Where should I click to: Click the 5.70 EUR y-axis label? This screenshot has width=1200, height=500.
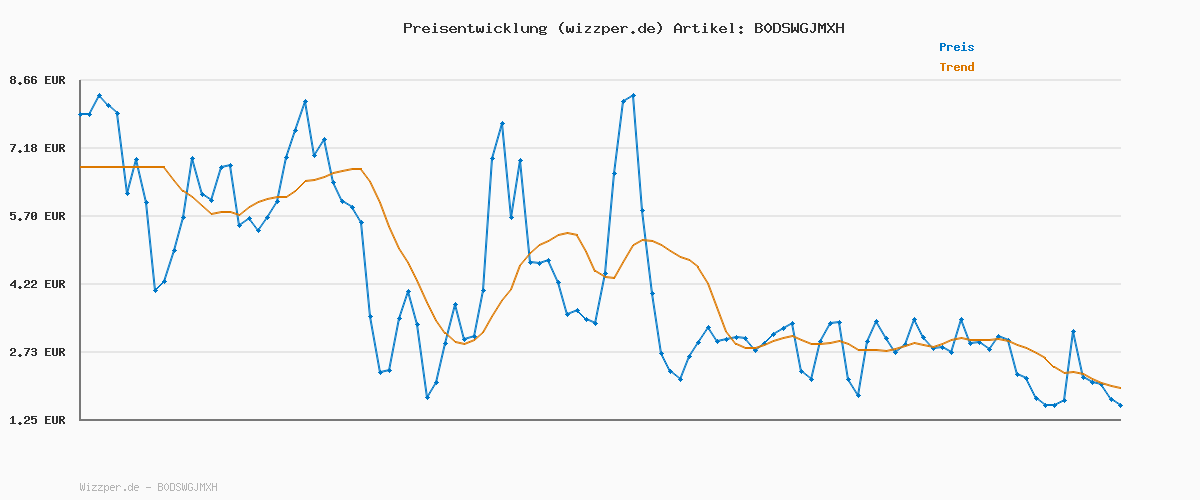click(x=37, y=216)
